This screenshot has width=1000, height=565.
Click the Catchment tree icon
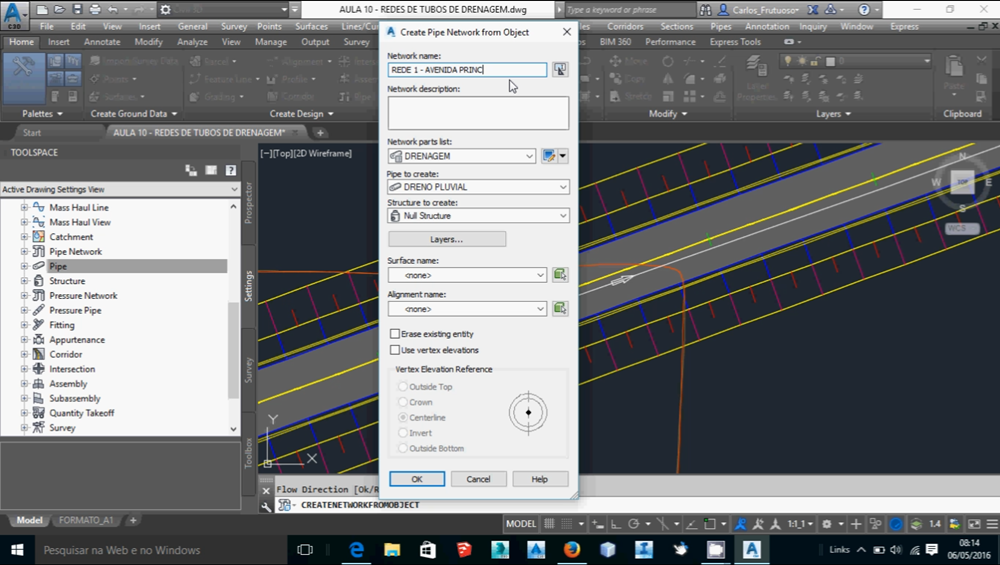pyautogui.click(x=39, y=237)
